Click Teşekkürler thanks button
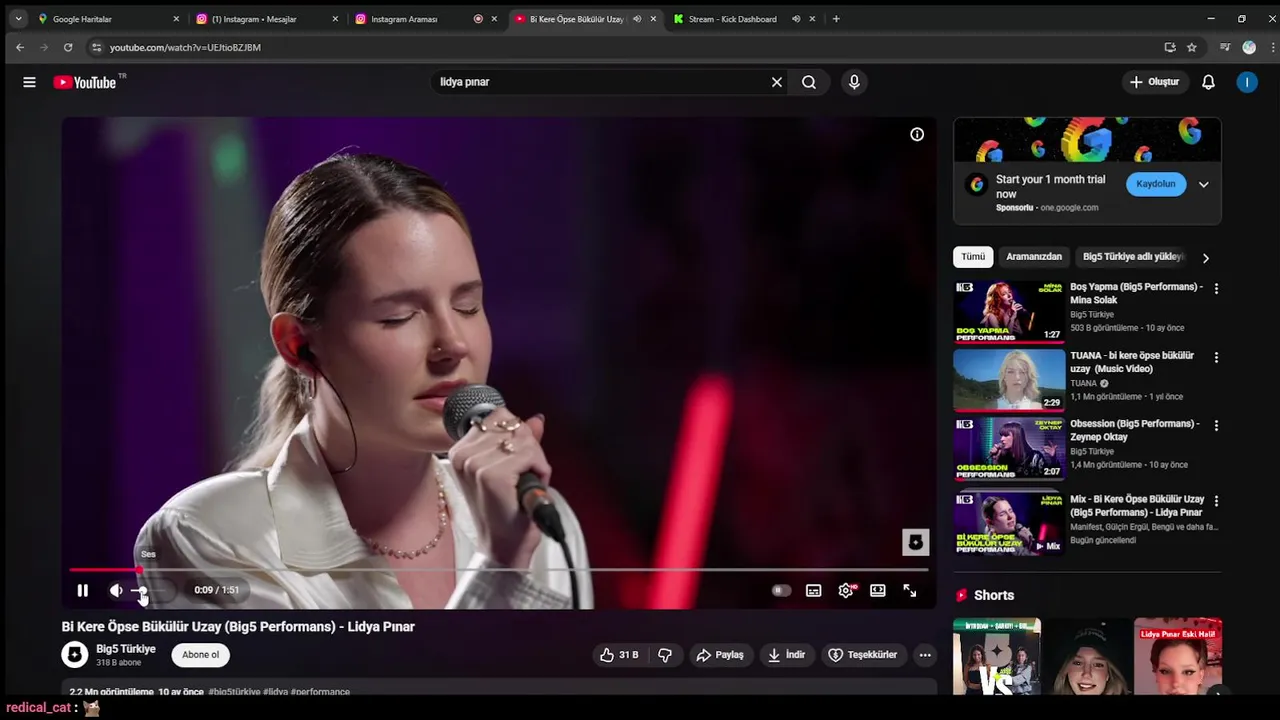Image resolution: width=1280 pixels, height=720 pixels. [x=862, y=655]
